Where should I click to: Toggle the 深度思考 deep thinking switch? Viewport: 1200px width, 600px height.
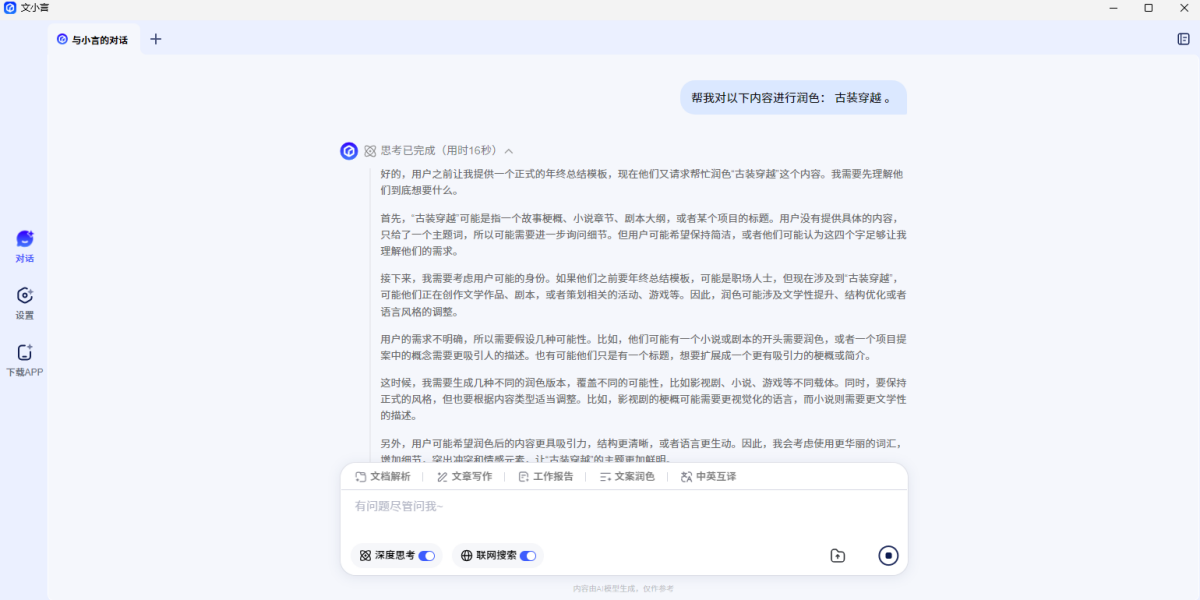[427, 555]
